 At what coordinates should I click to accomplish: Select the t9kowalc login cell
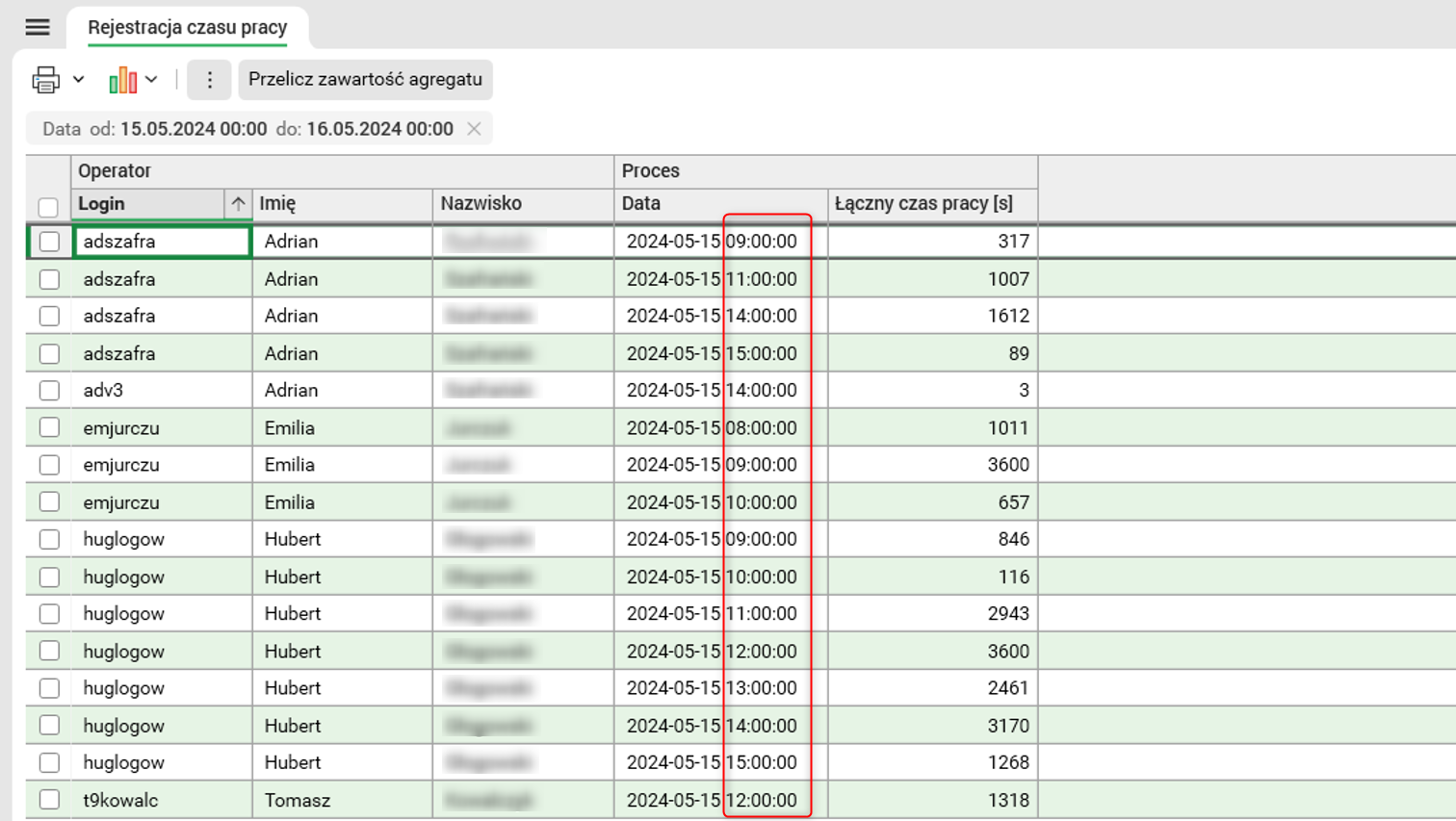coord(162,800)
